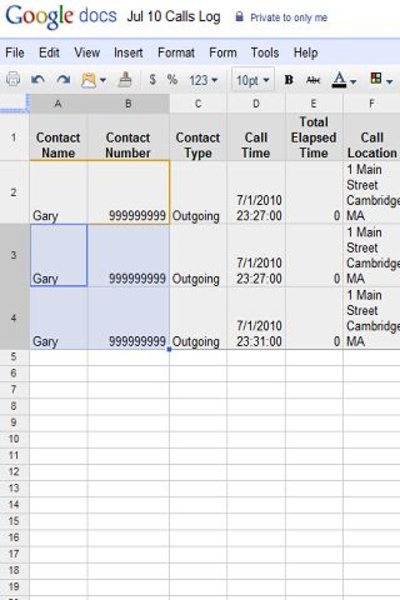Click the Google docs logo

[x=61, y=16]
